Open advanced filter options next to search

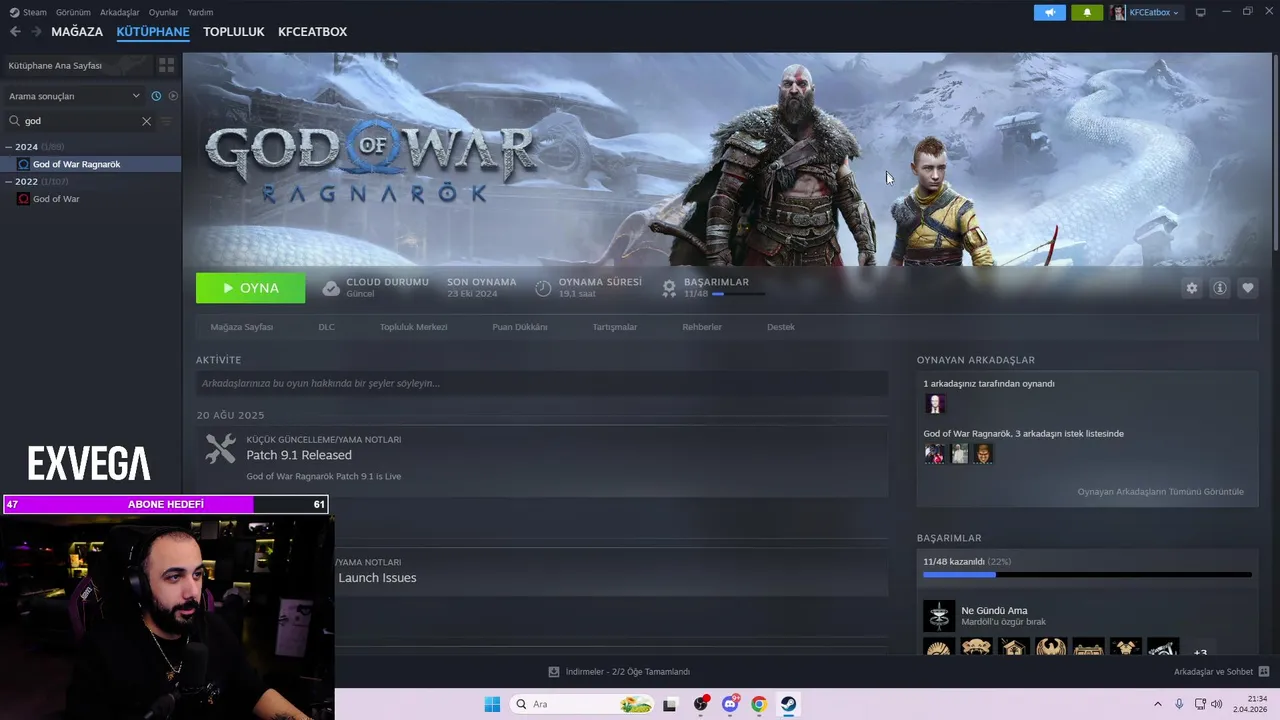pyautogui.click(x=166, y=121)
